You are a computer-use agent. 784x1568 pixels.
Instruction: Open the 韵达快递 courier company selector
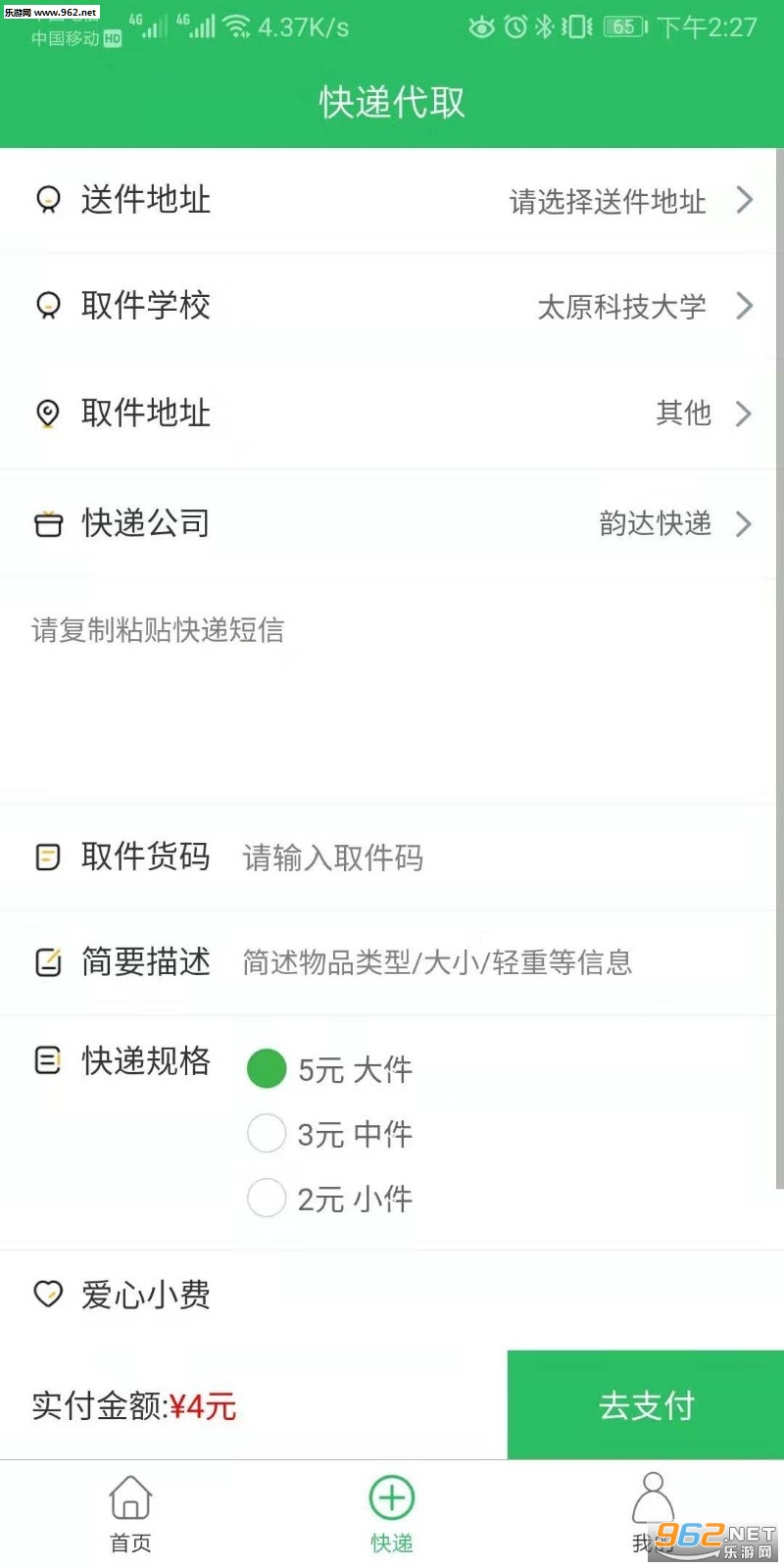click(x=744, y=524)
